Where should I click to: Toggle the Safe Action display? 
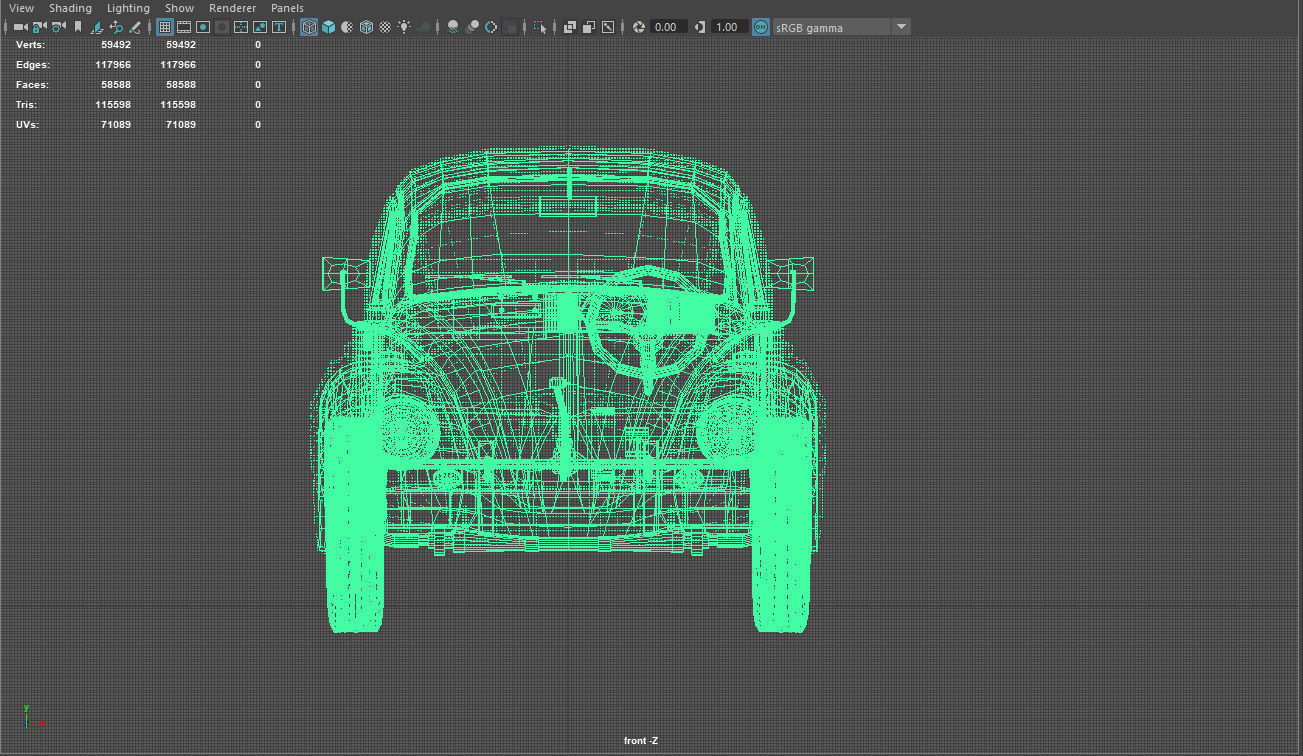click(x=260, y=27)
